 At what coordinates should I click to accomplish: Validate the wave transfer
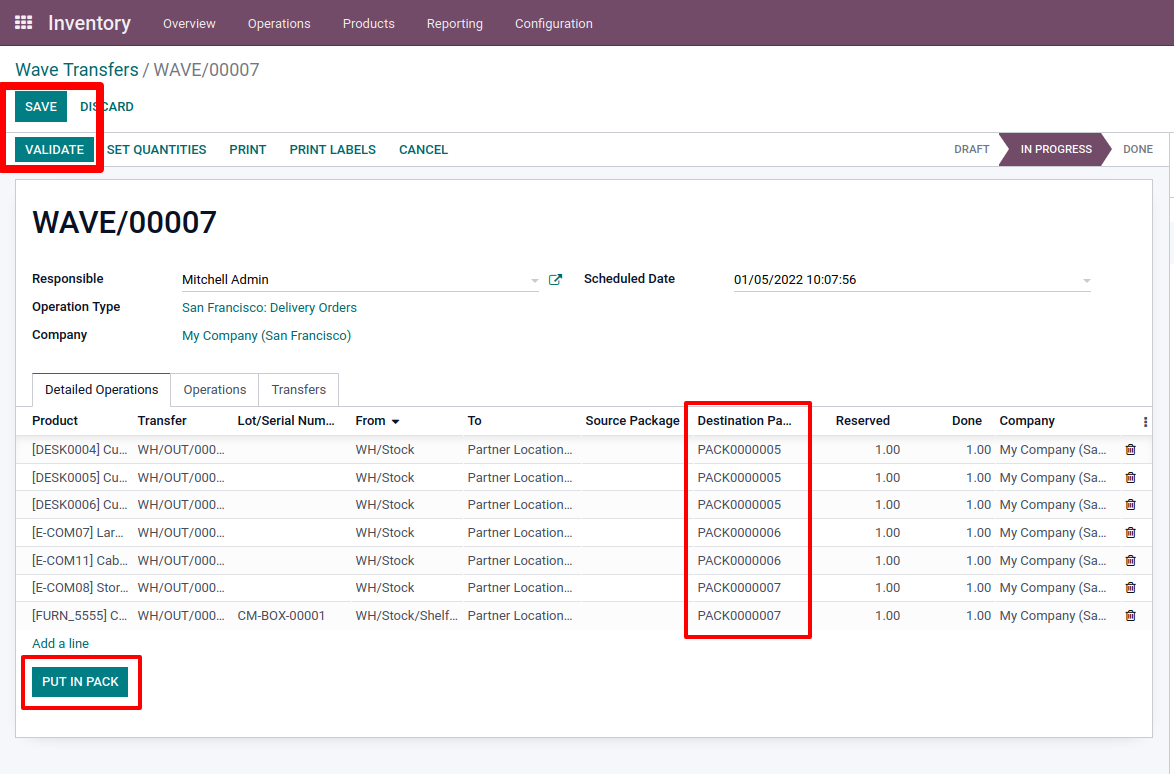[55, 149]
